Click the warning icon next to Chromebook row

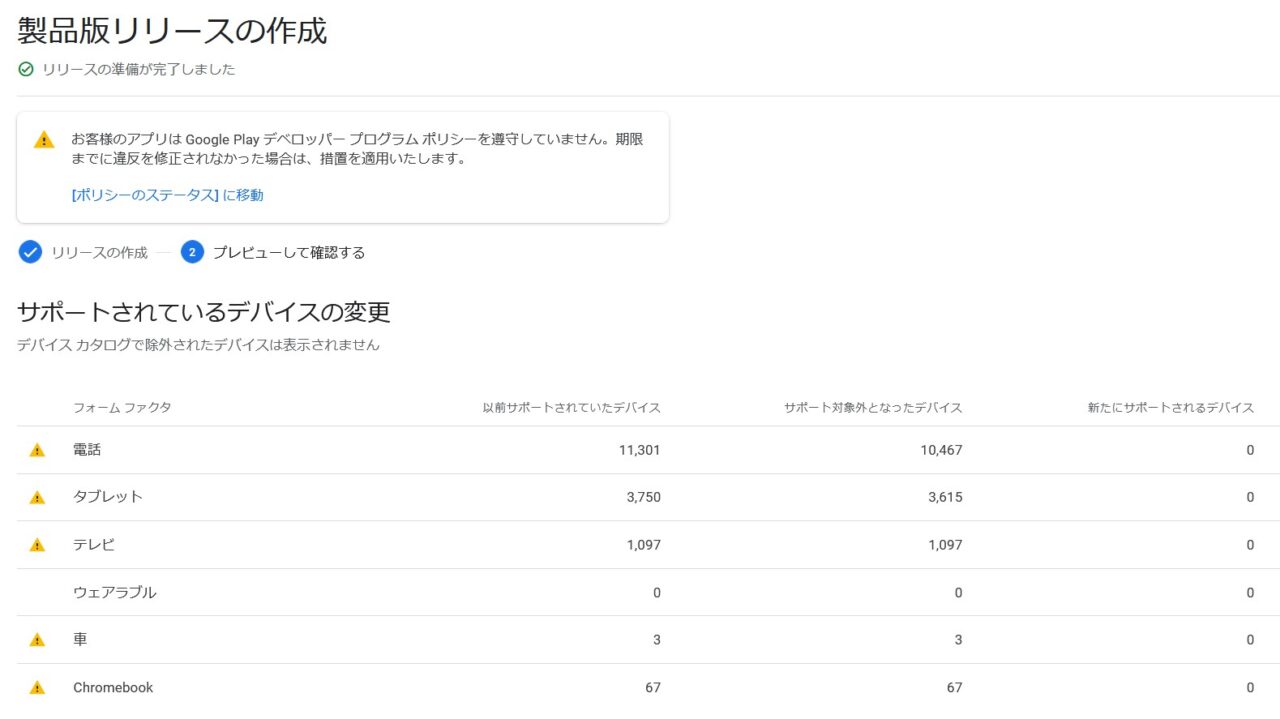tap(37, 687)
